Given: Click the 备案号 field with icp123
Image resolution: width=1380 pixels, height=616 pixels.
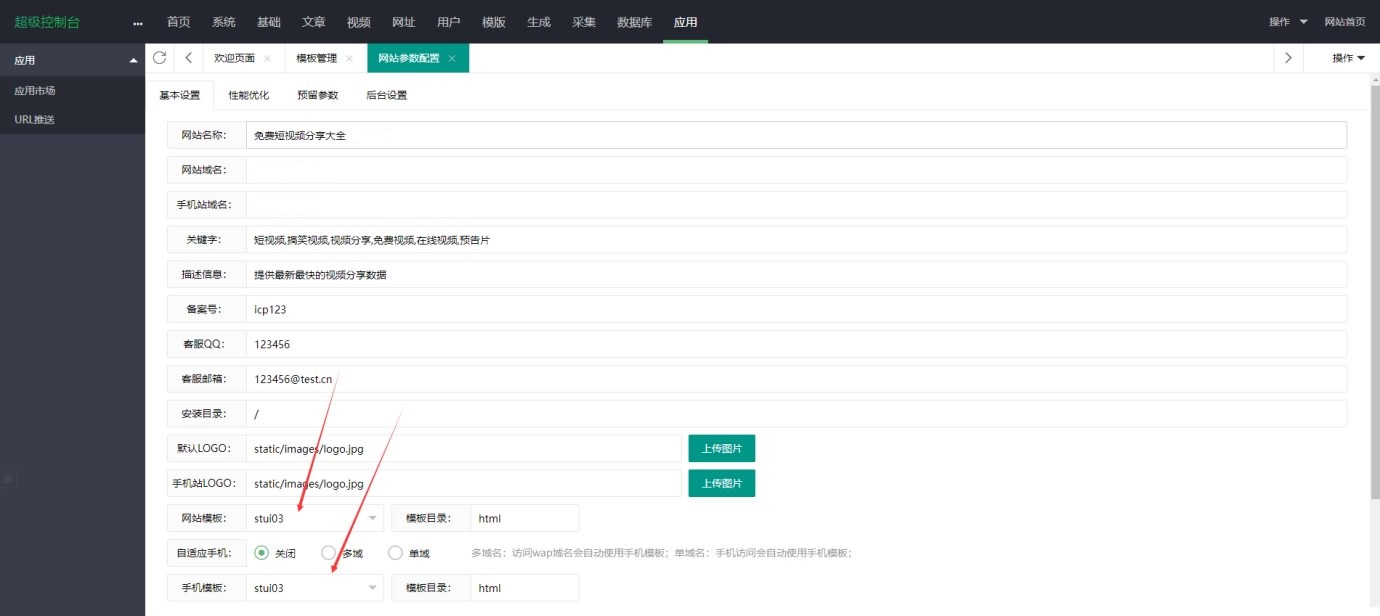Looking at the screenshot, I should [x=796, y=309].
